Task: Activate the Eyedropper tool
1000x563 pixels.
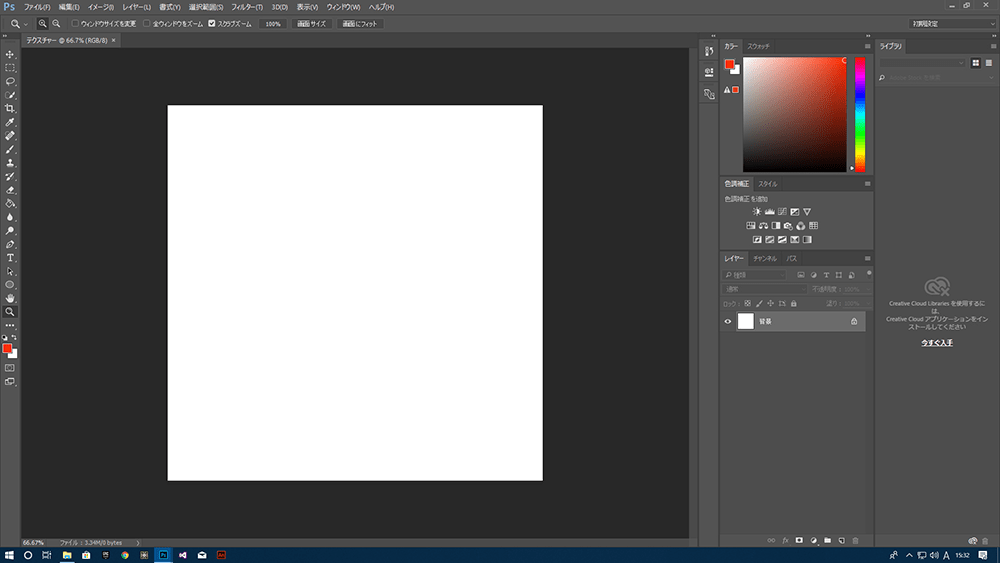Action: click(x=10, y=122)
